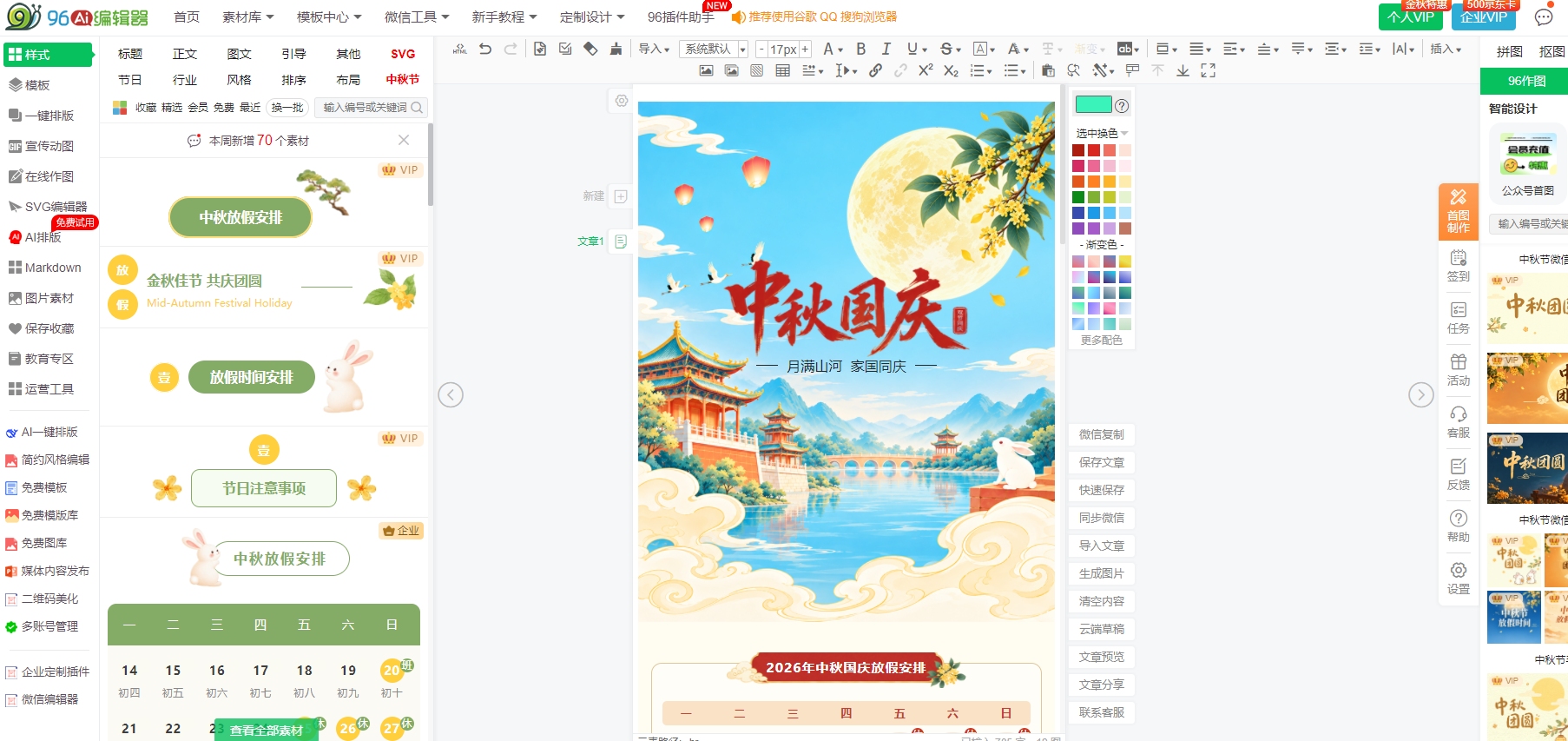Viewport: 1568px width, 741px height.
Task: Increase font size with plus stepper
Action: pos(805,50)
